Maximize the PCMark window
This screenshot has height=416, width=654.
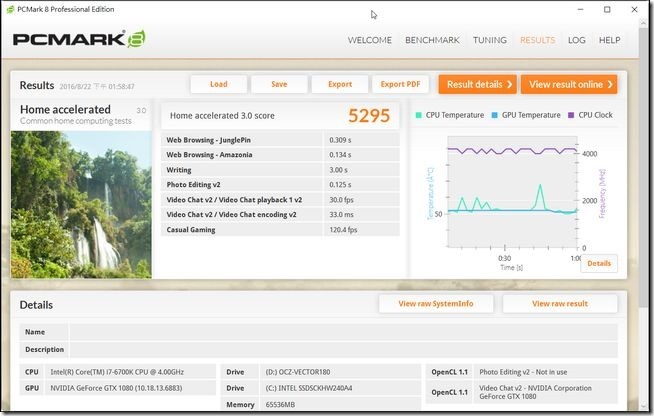point(607,9)
